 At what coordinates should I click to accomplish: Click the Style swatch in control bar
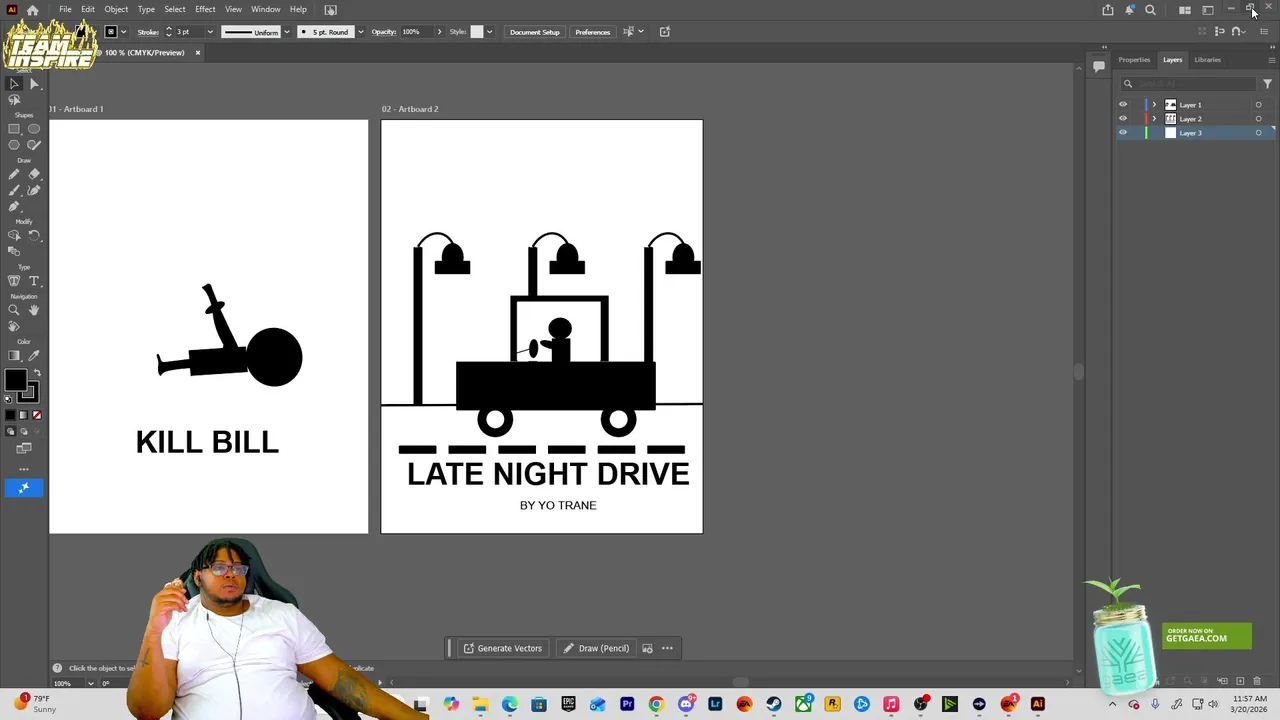(x=477, y=32)
